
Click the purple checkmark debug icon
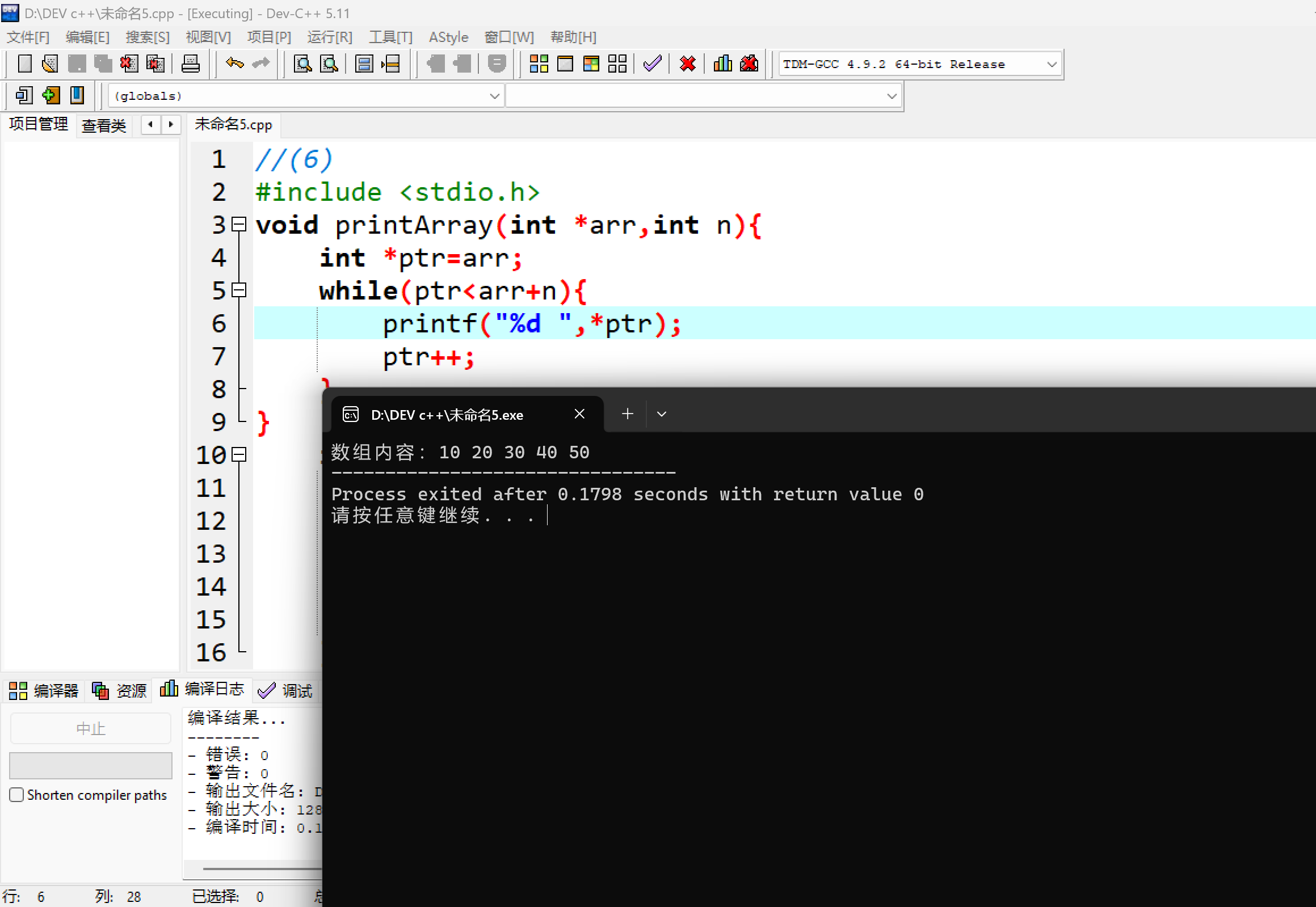(x=652, y=64)
